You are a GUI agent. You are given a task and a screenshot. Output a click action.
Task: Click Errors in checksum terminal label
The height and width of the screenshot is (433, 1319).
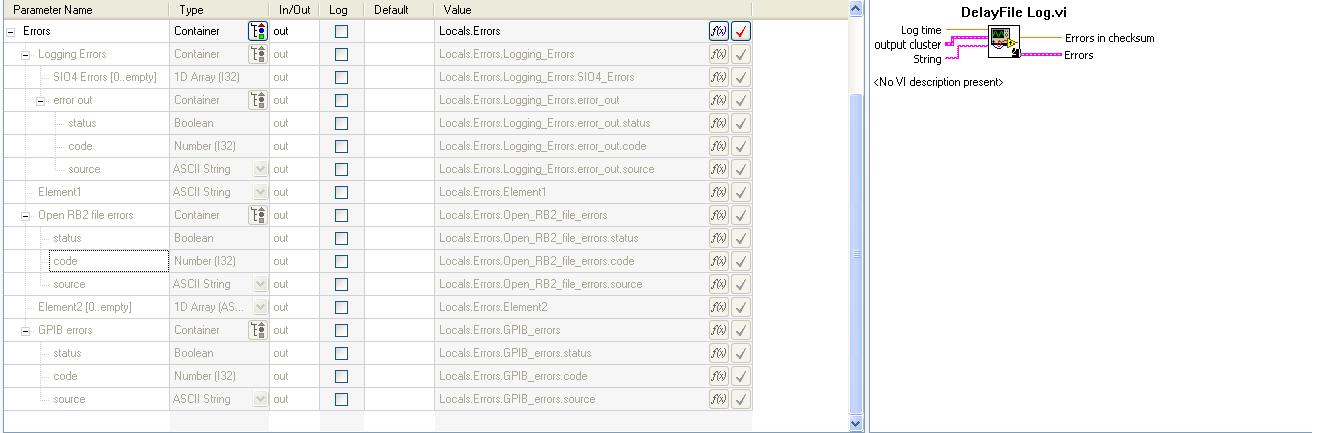(x=1110, y=38)
